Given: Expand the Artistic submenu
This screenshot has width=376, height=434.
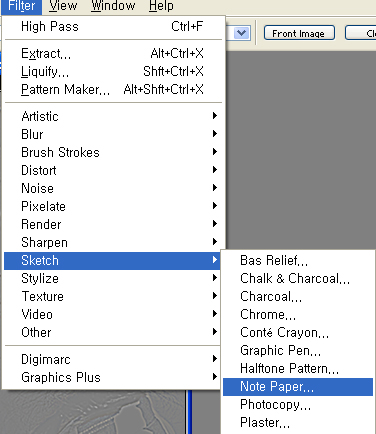Looking at the screenshot, I should tap(112, 116).
